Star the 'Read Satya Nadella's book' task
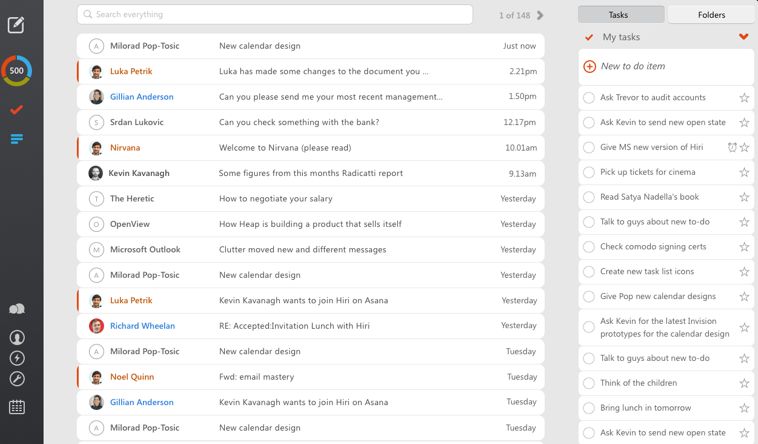The height and width of the screenshot is (444, 758). click(744, 197)
